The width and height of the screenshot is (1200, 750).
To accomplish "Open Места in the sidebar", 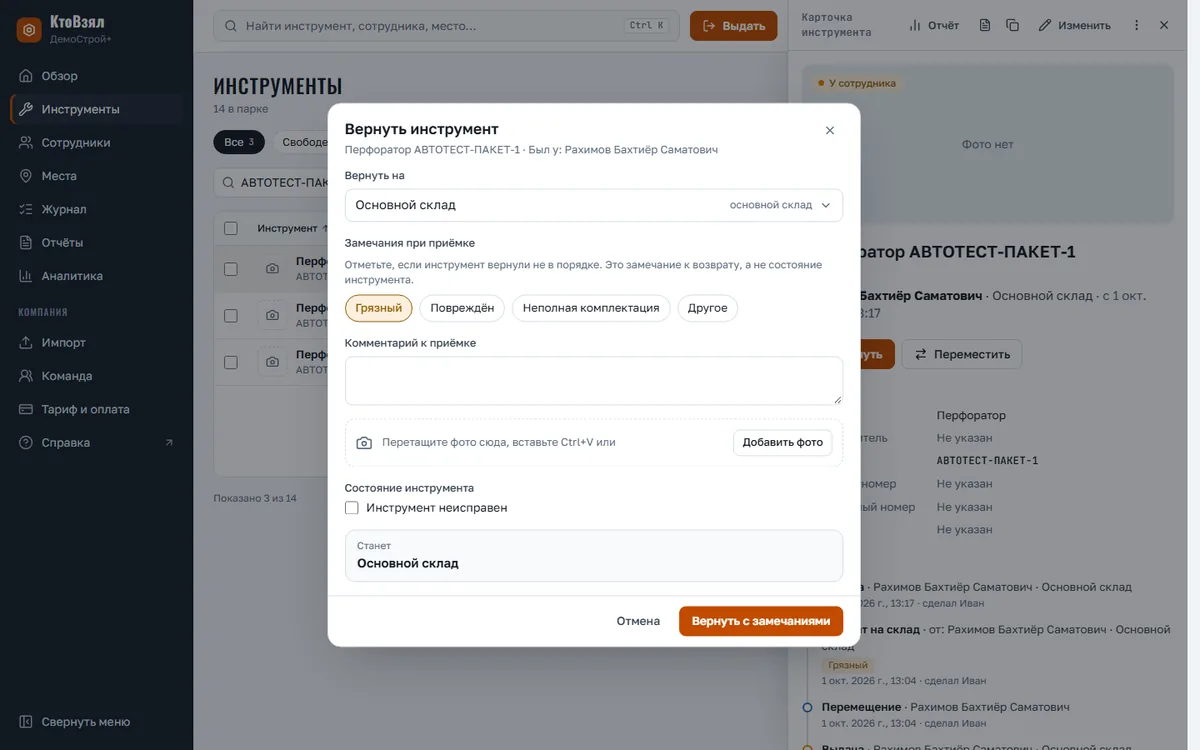I will [x=96, y=176].
